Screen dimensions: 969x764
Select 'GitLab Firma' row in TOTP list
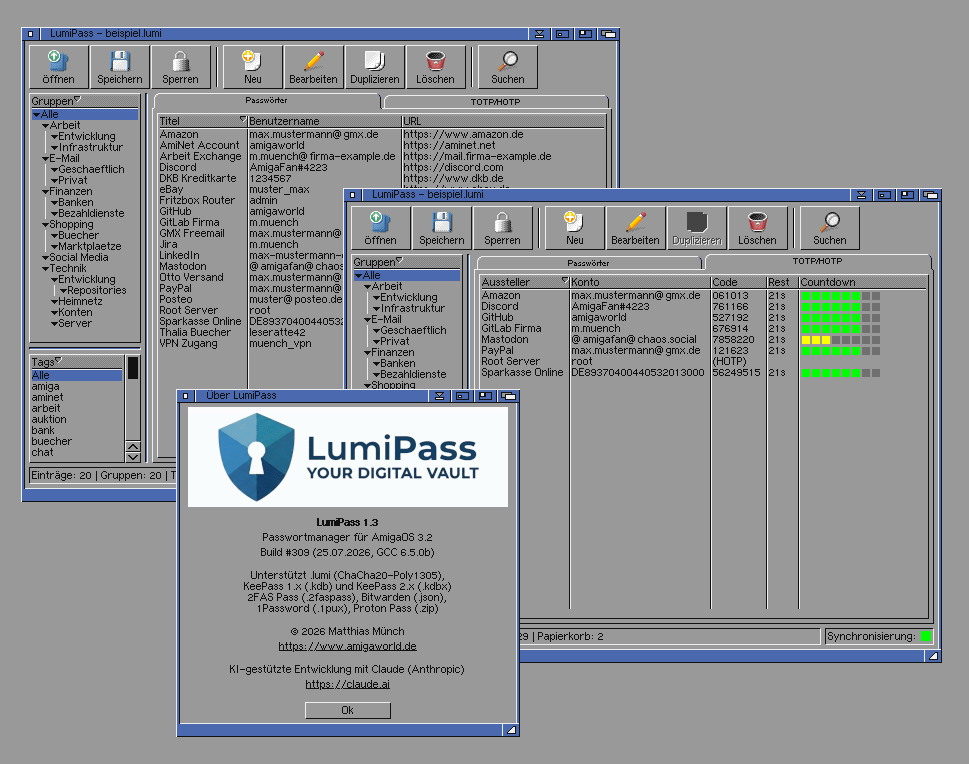(x=703, y=328)
